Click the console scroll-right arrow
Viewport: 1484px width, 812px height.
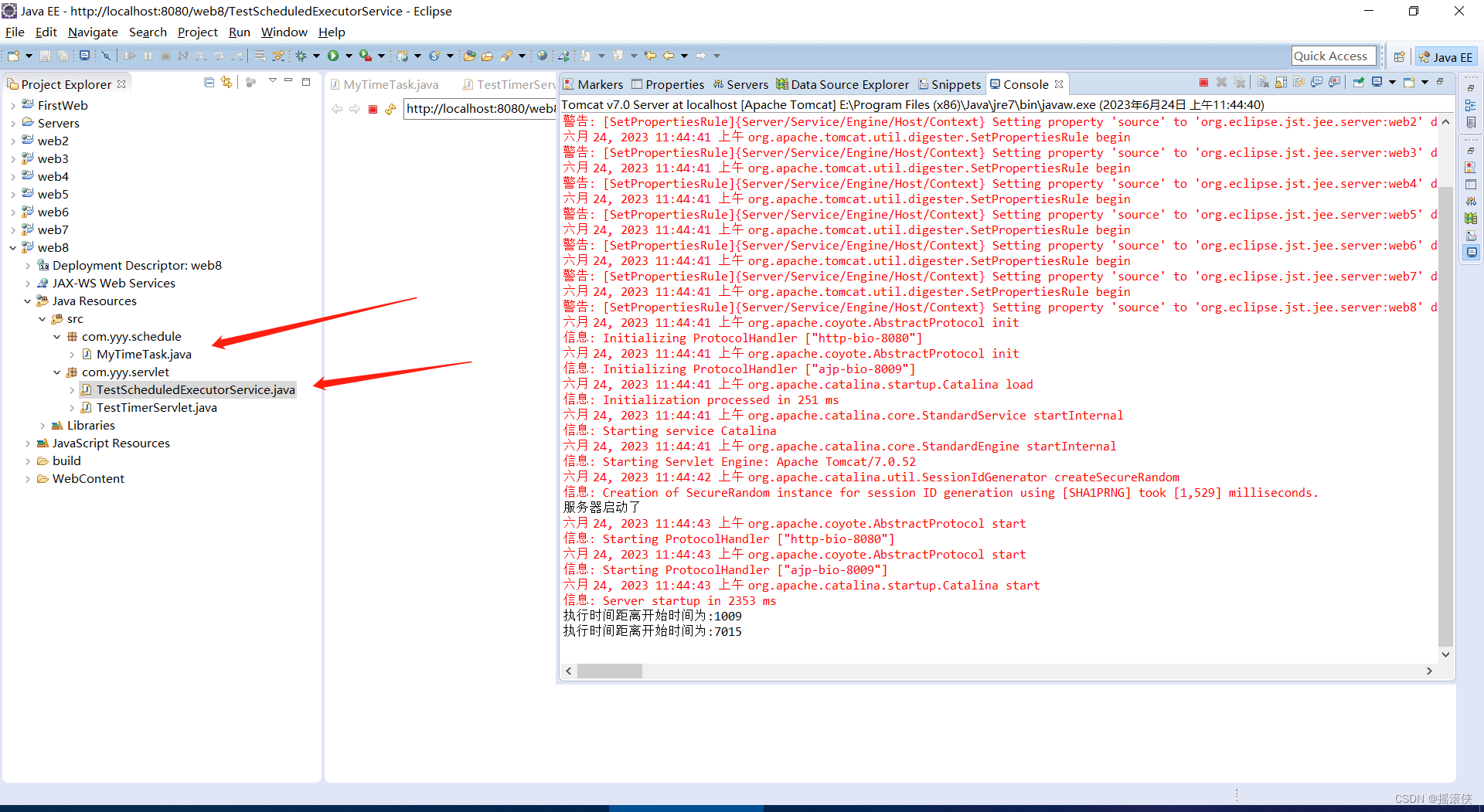tap(1429, 671)
